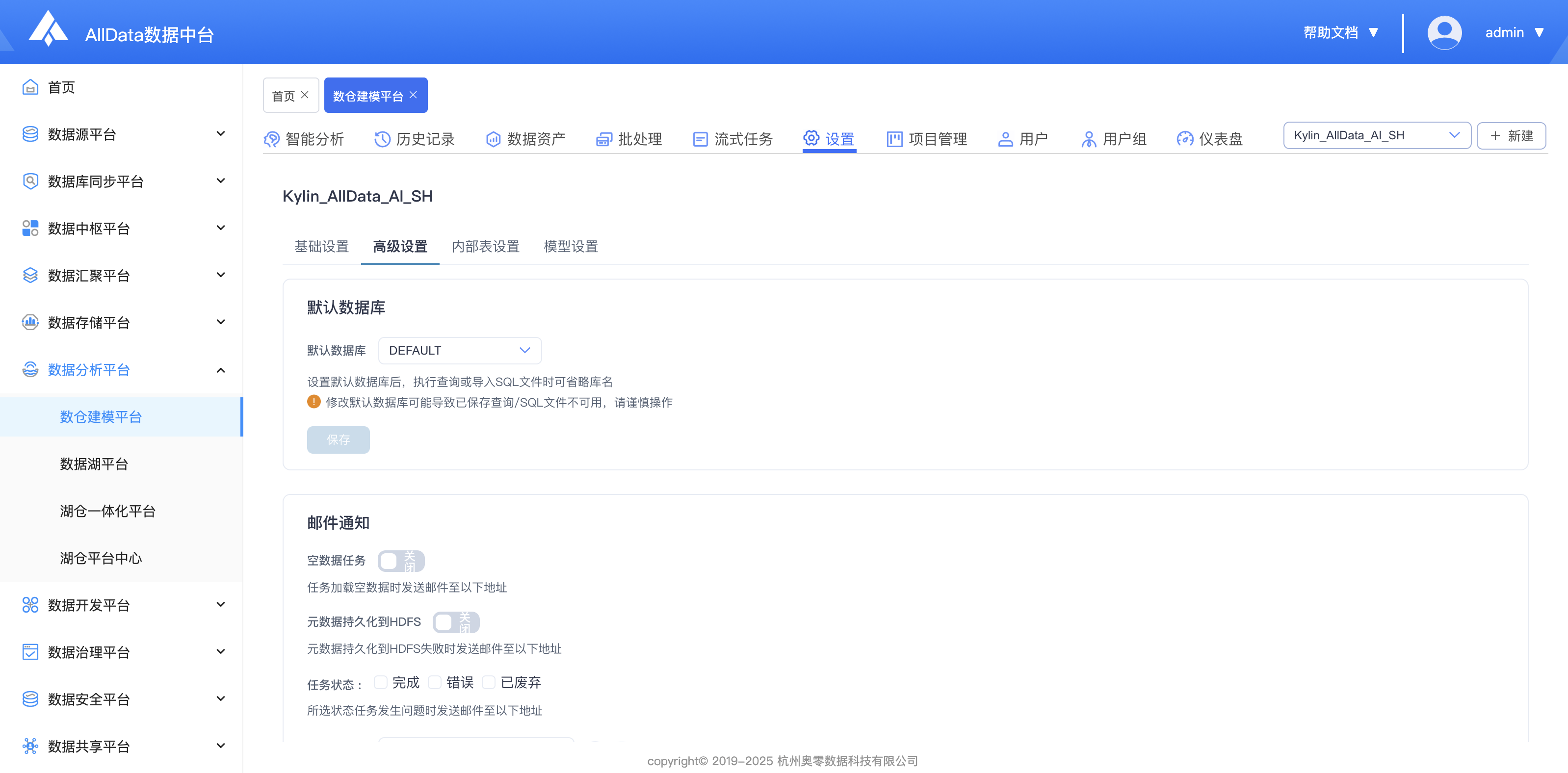Screen dimensions: 1568x773
Task: Open the 默认数据库 DEFAULT dropdown
Action: coord(460,351)
